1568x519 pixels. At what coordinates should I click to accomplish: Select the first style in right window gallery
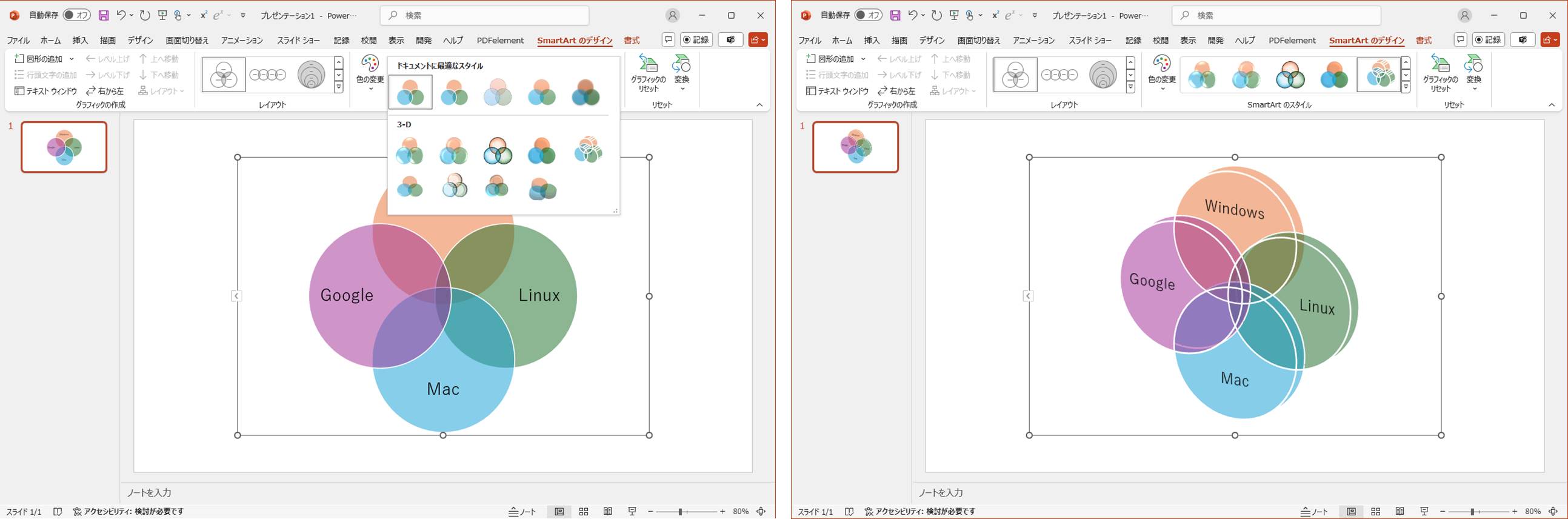click(1201, 75)
